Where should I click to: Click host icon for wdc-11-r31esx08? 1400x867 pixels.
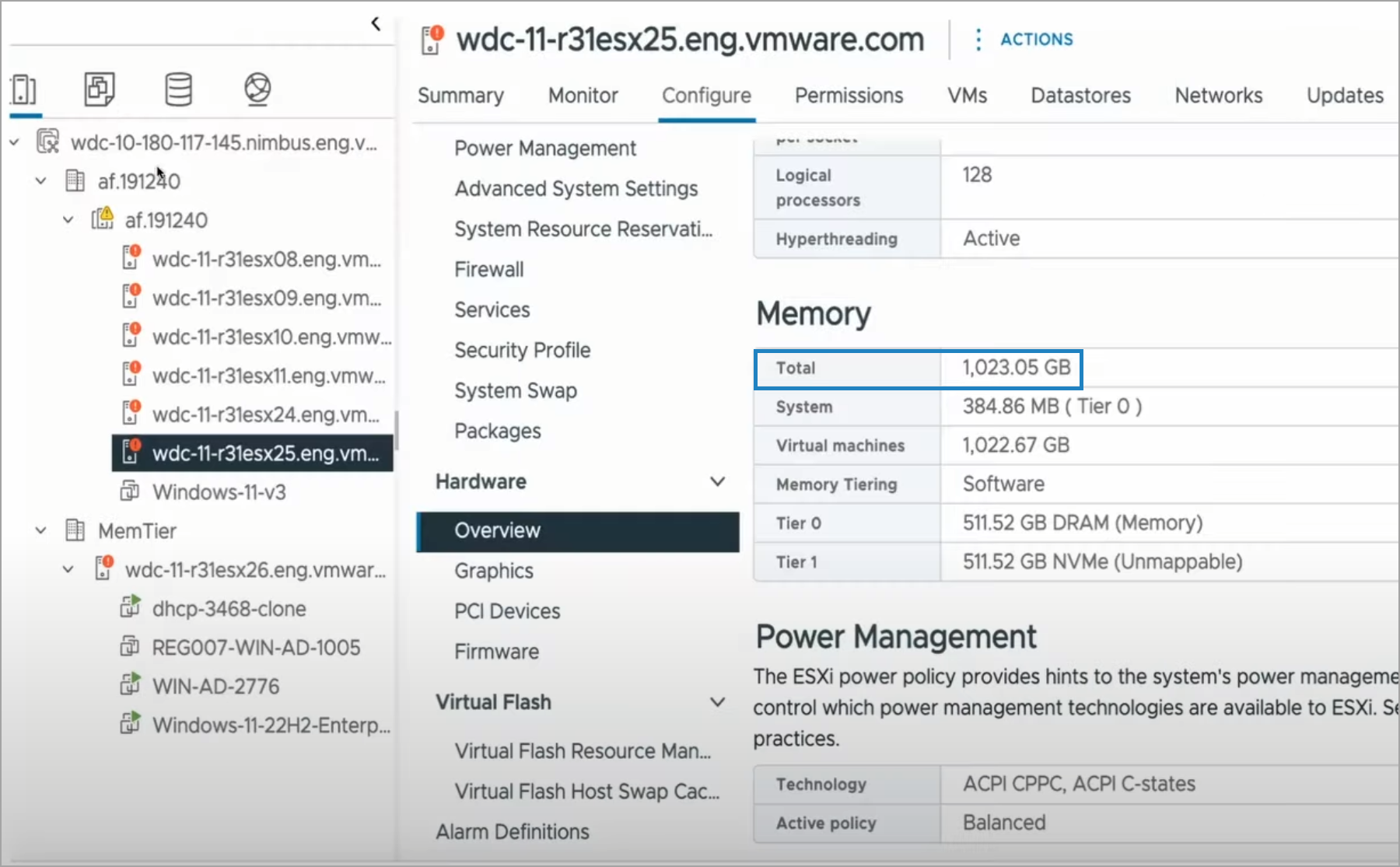click(x=131, y=257)
